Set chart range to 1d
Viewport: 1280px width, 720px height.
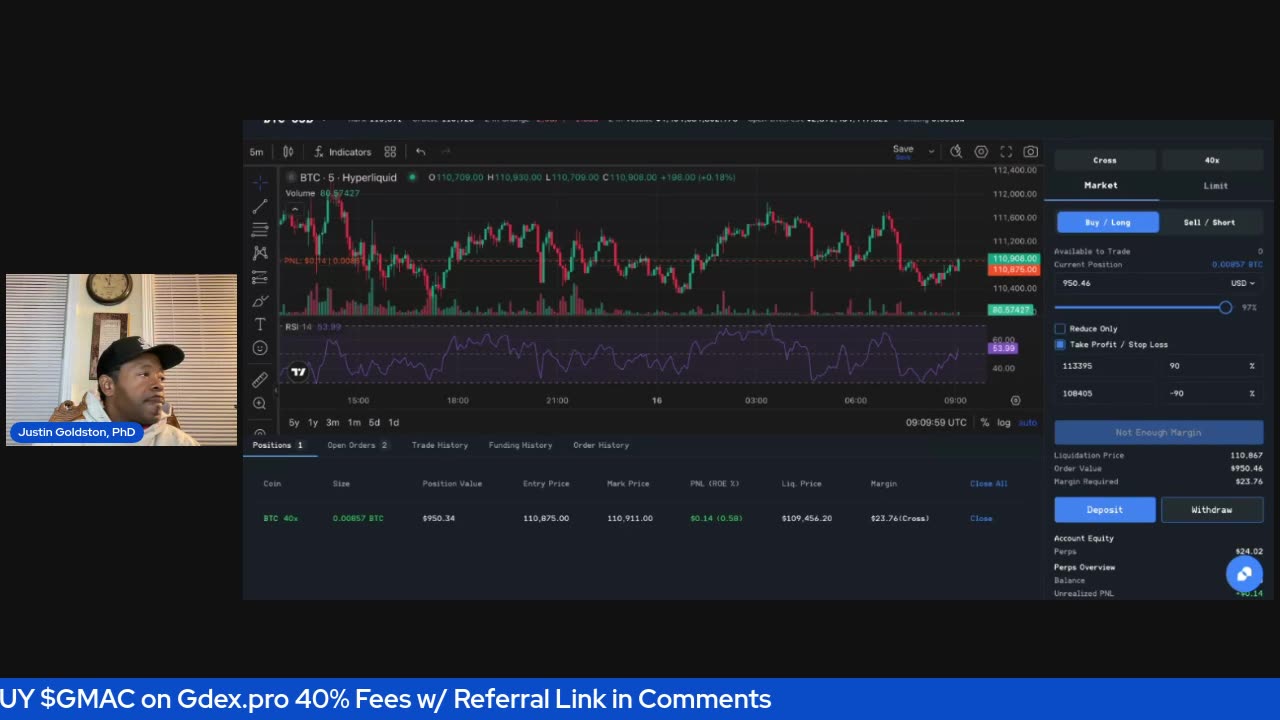[393, 423]
